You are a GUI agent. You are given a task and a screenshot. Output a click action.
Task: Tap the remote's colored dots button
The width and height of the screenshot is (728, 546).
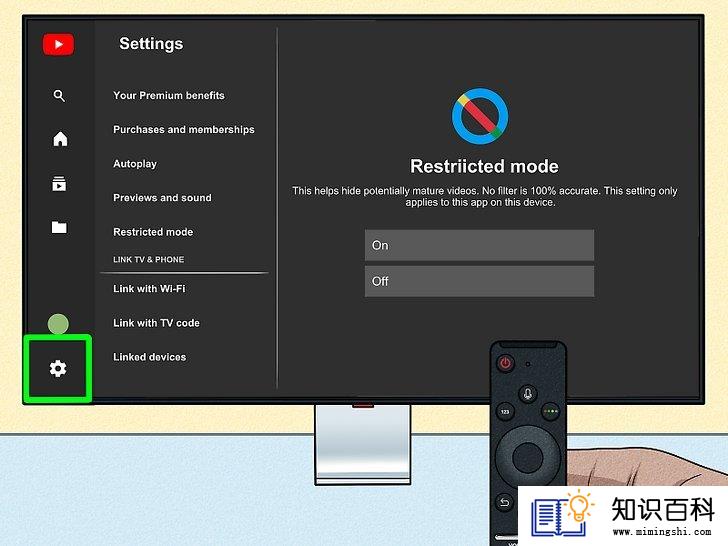tap(551, 411)
